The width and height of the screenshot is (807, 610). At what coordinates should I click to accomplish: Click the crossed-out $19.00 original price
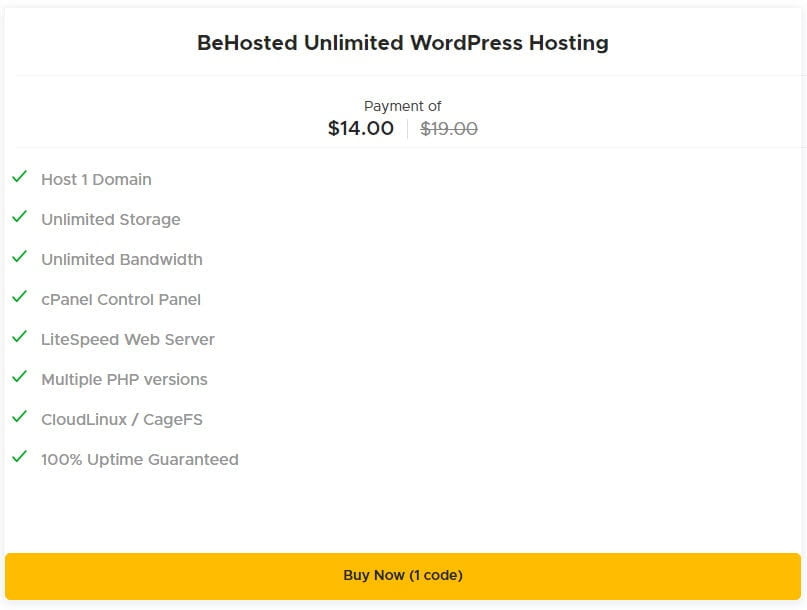pyautogui.click(x=446, y=128)
